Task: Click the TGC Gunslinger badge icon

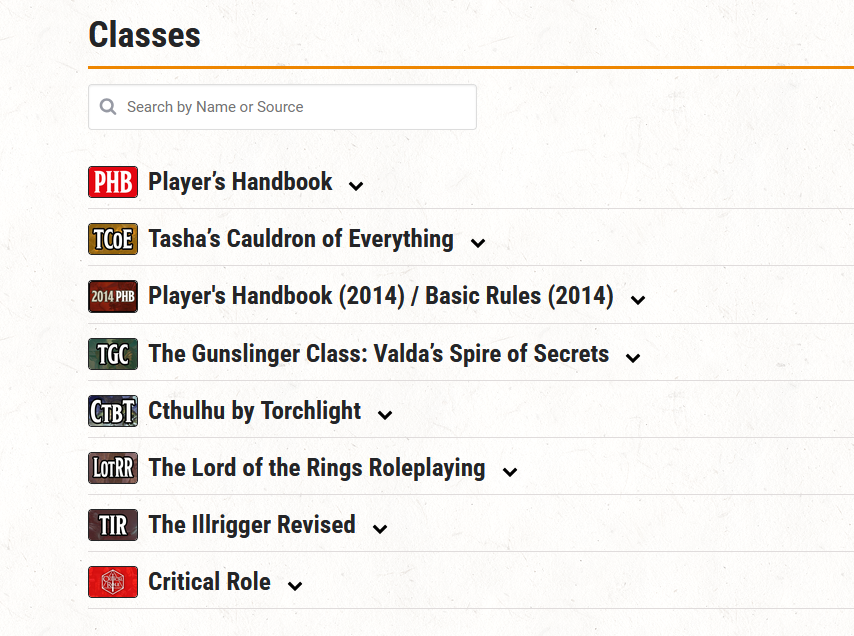Action: click(113, 354)
